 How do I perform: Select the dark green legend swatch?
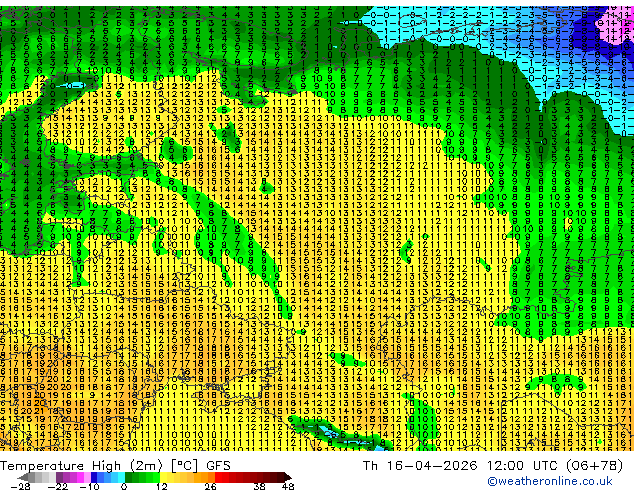129,477
